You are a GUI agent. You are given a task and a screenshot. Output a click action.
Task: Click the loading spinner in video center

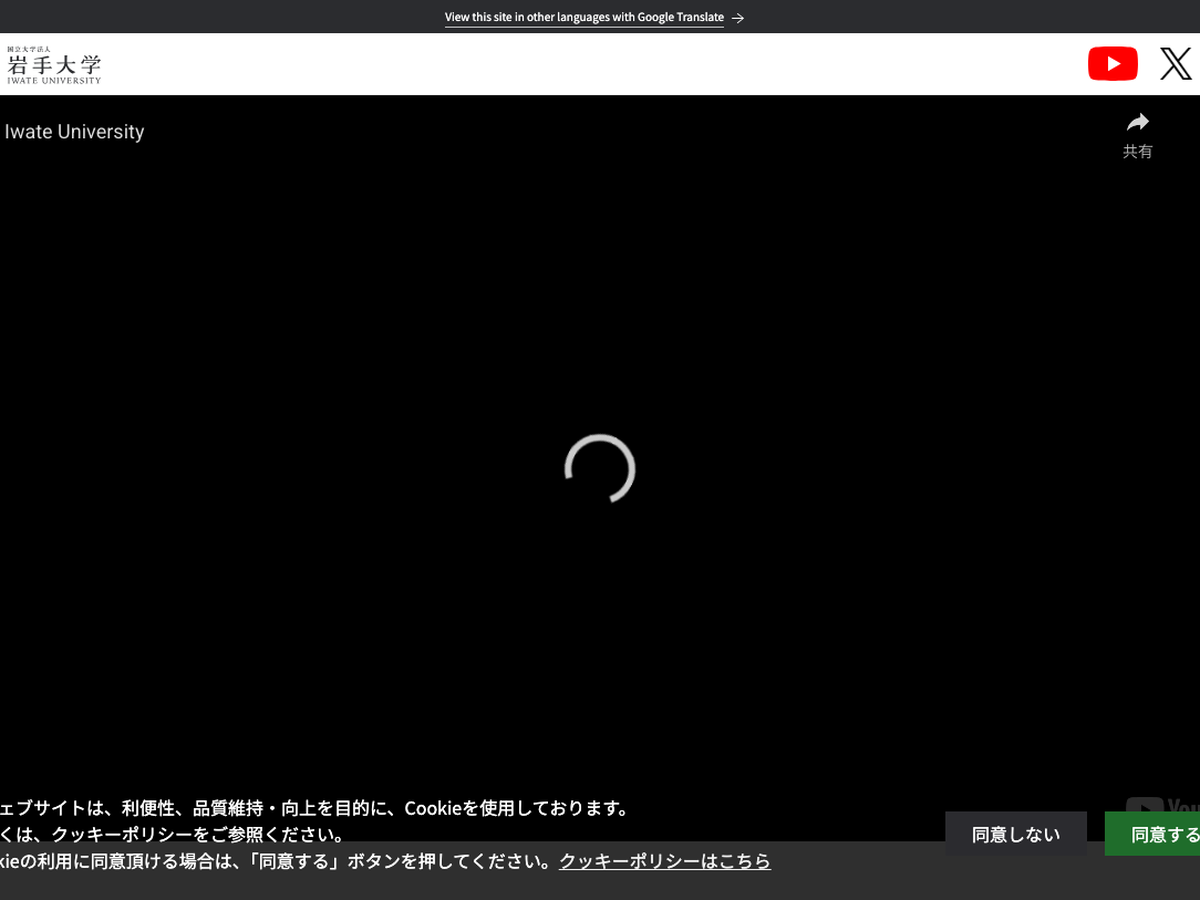[600, 469]
